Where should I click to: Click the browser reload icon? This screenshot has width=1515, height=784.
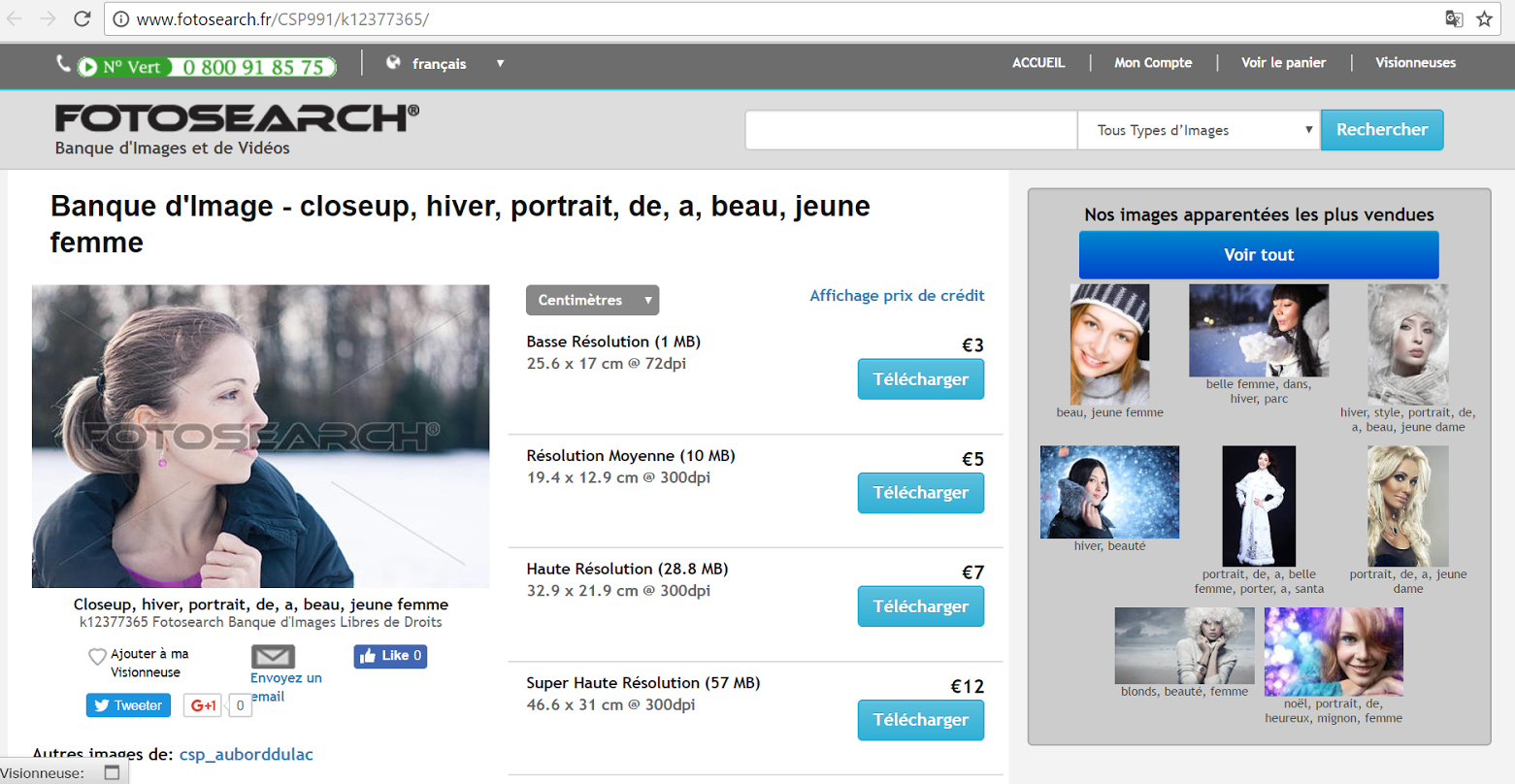pos(82,18)
